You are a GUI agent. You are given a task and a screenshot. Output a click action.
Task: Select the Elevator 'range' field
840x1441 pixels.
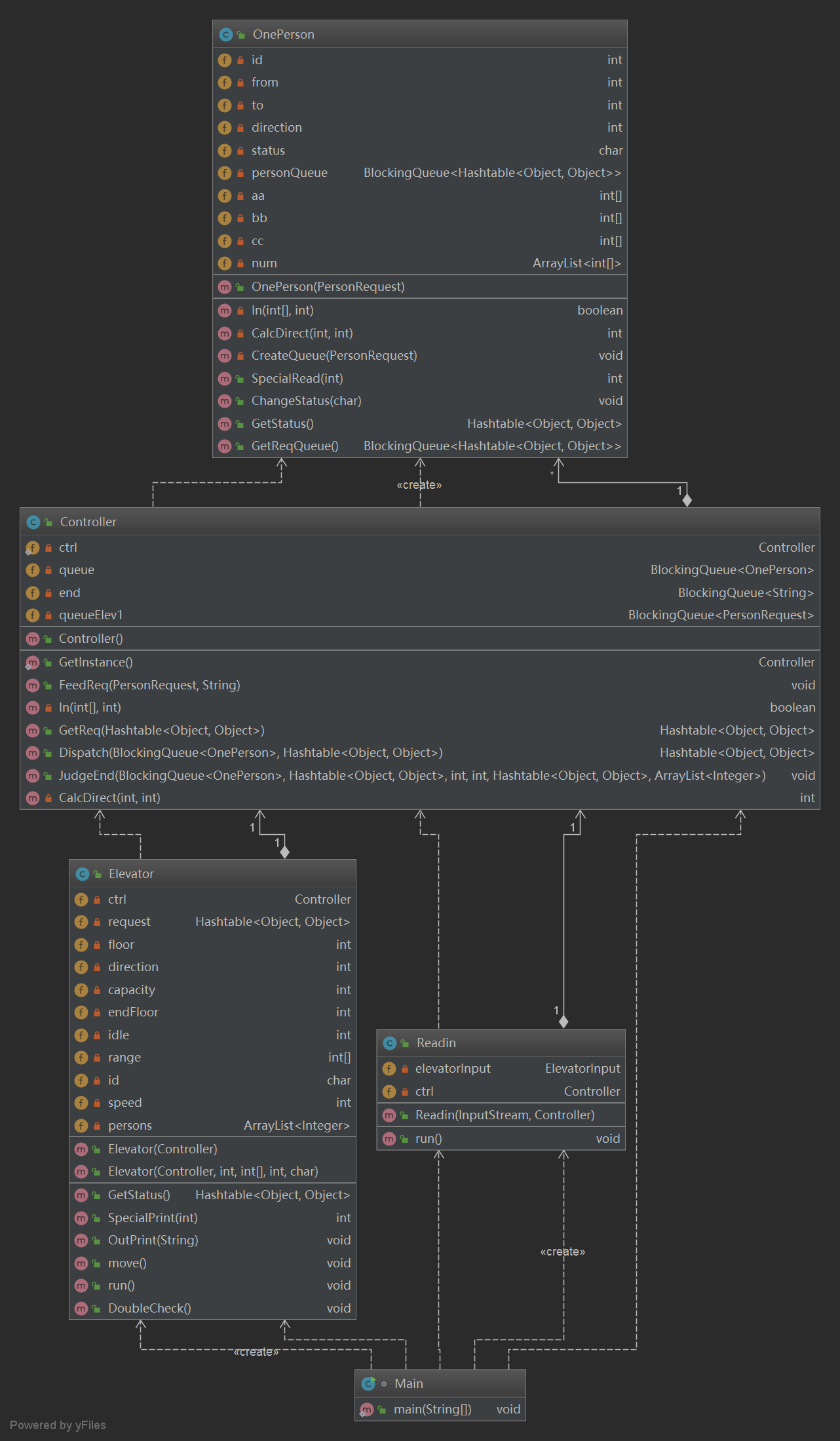point(212,1058)
